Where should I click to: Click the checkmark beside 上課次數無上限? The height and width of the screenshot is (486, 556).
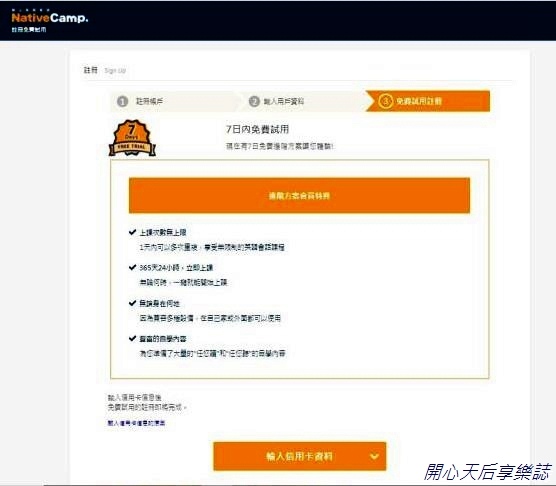tap(132, 232)
